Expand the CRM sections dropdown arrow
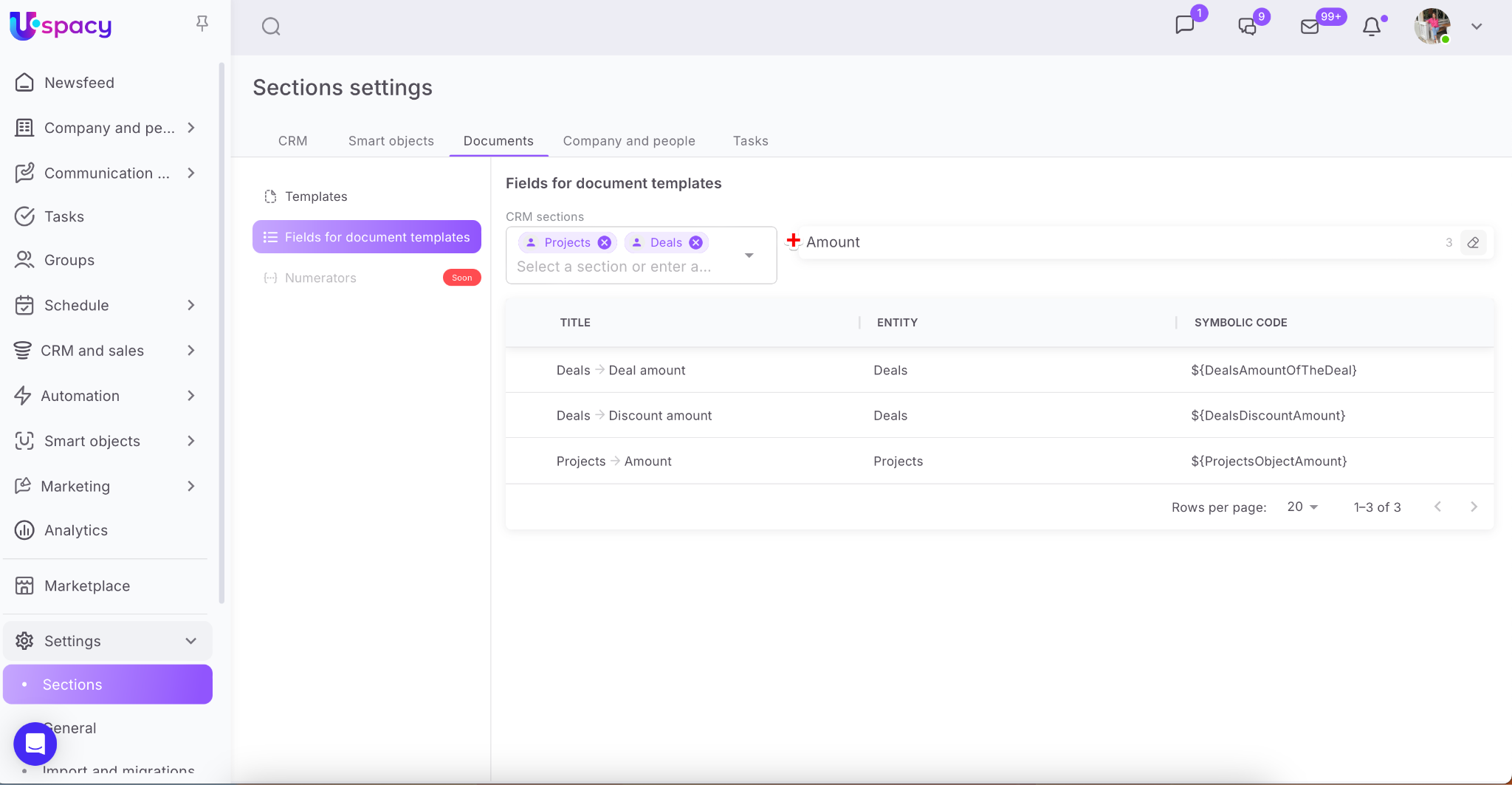 [x=749, y=256]
